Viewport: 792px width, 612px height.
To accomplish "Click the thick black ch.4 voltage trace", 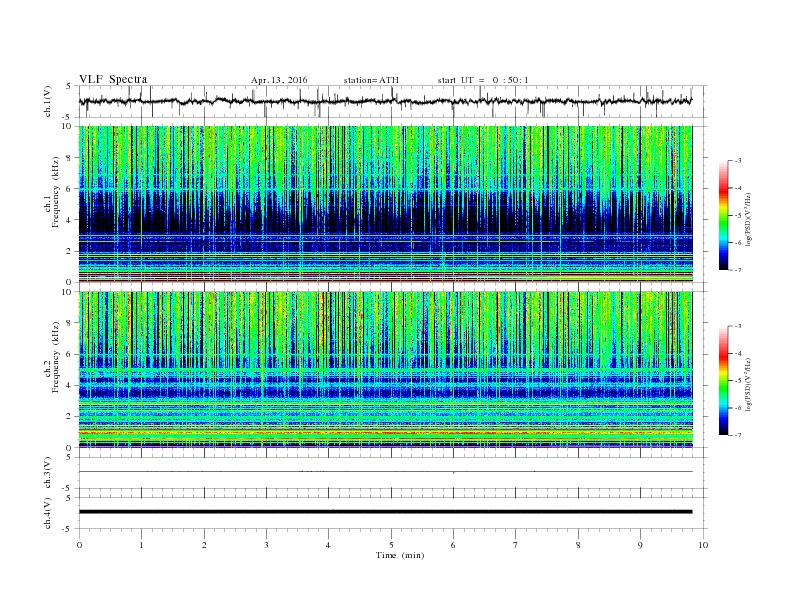I will pyautogui.click(x=385, y=512).
